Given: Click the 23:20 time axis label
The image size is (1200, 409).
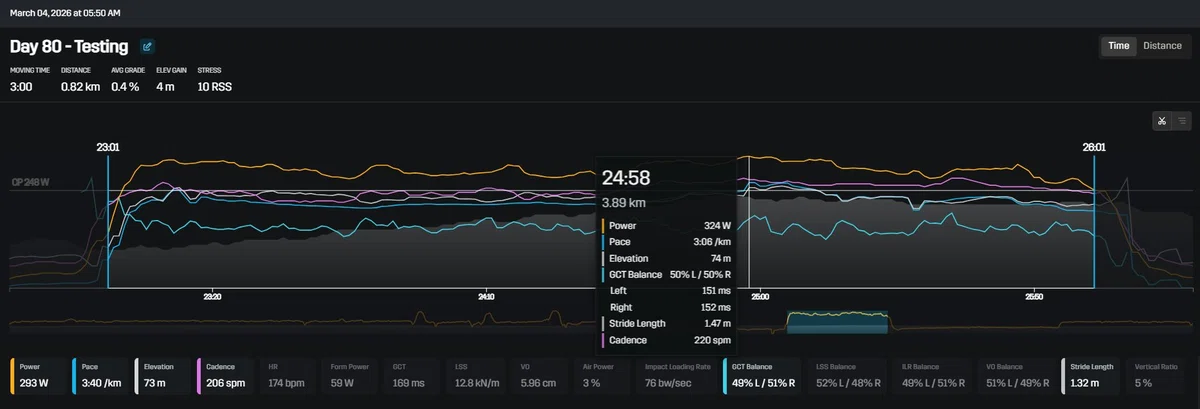Looking at the screenshot, I should pyautogui.click(x=212, y=297).
